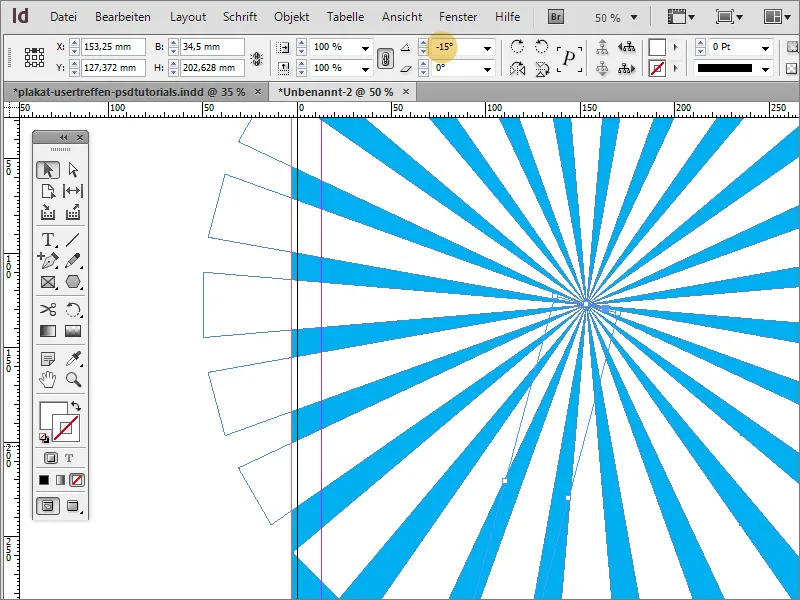Open the rotation angle dropdown
800x600 pixels.
(x=487, y=48)
